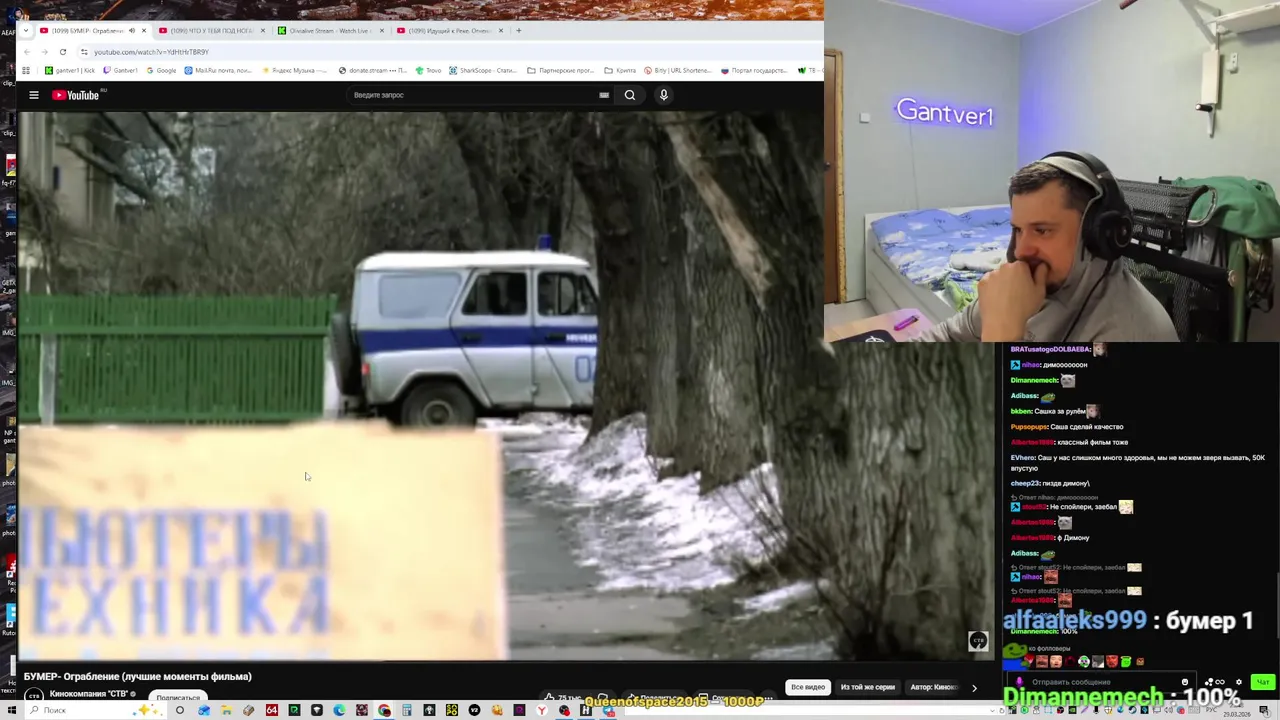Subscribe with the "Подписаться" button
The image size is (1280, 720).
point(178,697)
